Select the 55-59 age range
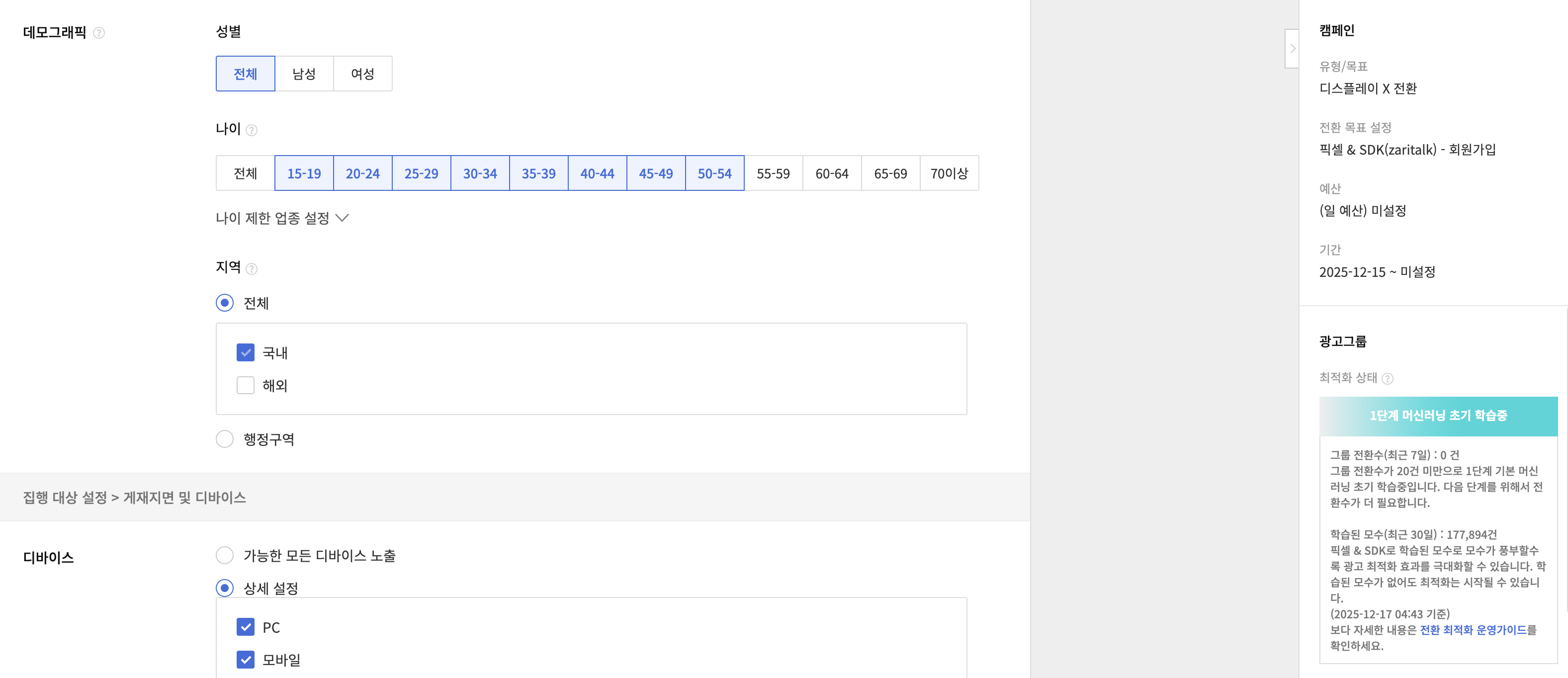This screenshot has width=1568, height=678. click(773, 173)
